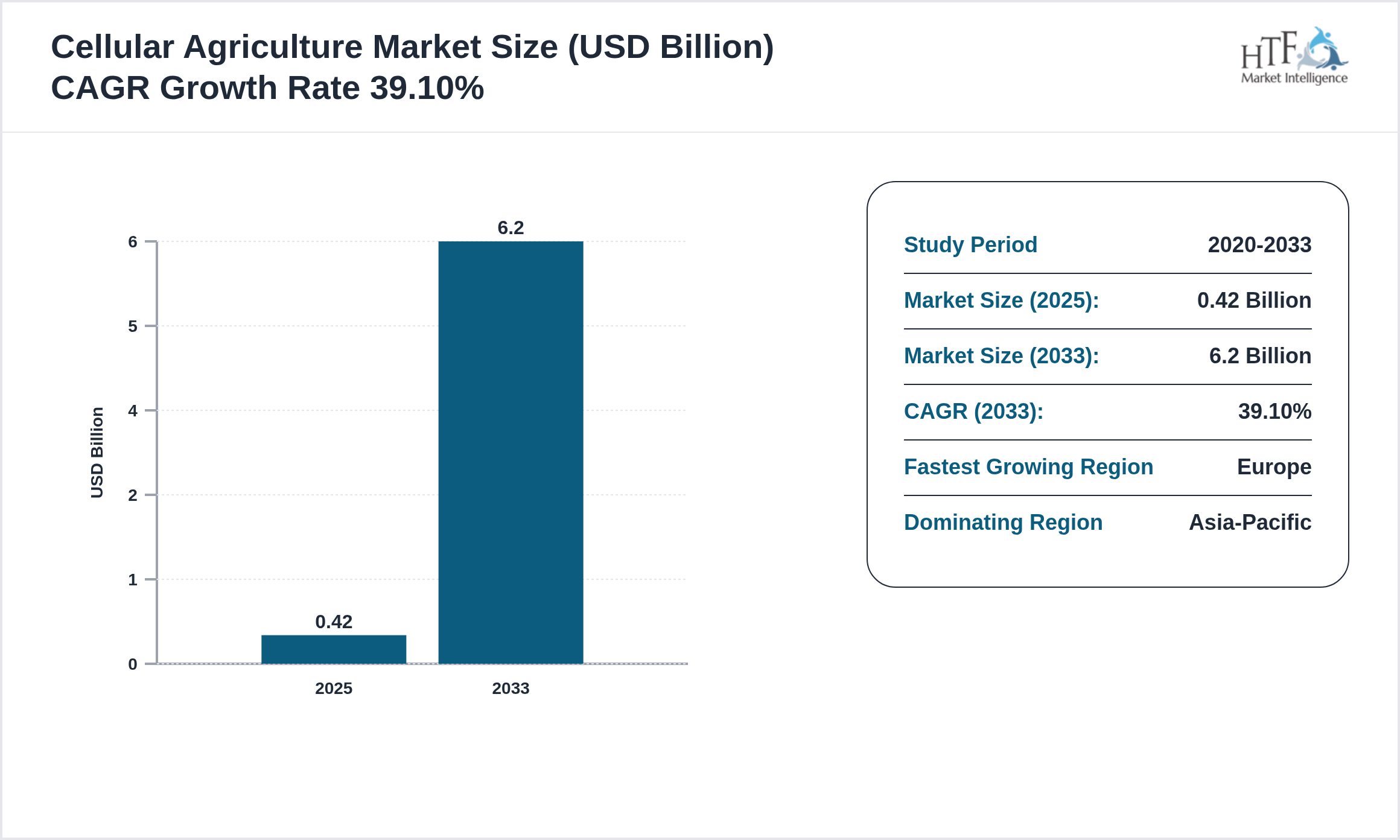1400x840 pixels.
Task: Click the HTF Market Intelligence logo
Action: [1294, 56]
